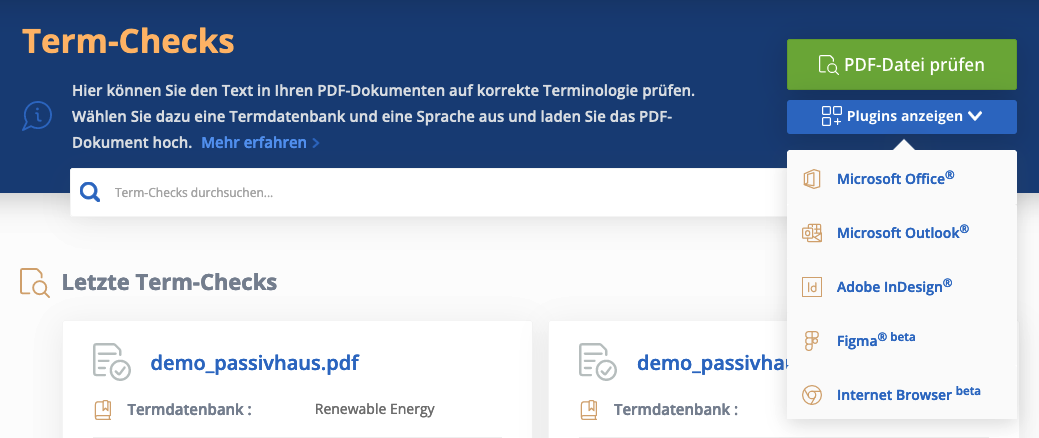Click the Internet Browser Chrome icon
This screenshot has height=438, width=1039.
(x=812, y=395)
